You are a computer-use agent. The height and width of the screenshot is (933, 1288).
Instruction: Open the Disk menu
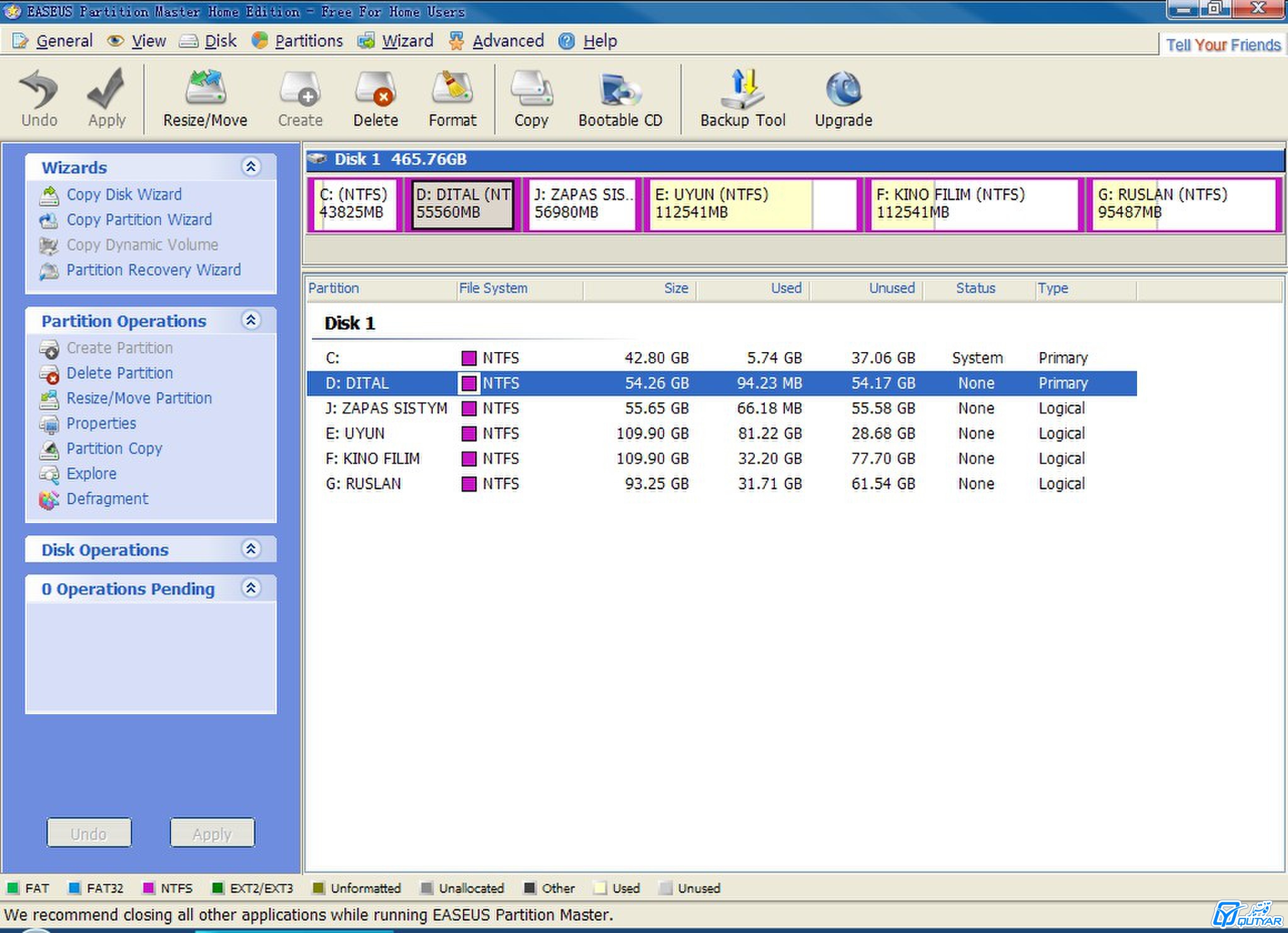coord(208,41)
